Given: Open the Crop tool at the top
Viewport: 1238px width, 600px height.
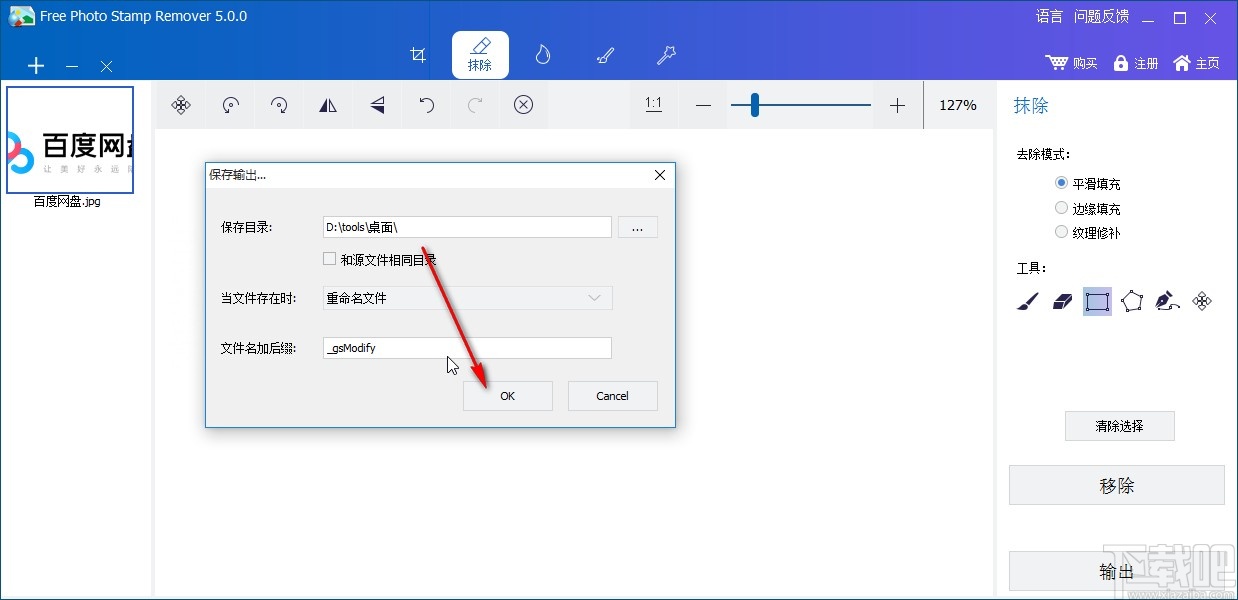Looking at the screenshot, I should 418,55.
